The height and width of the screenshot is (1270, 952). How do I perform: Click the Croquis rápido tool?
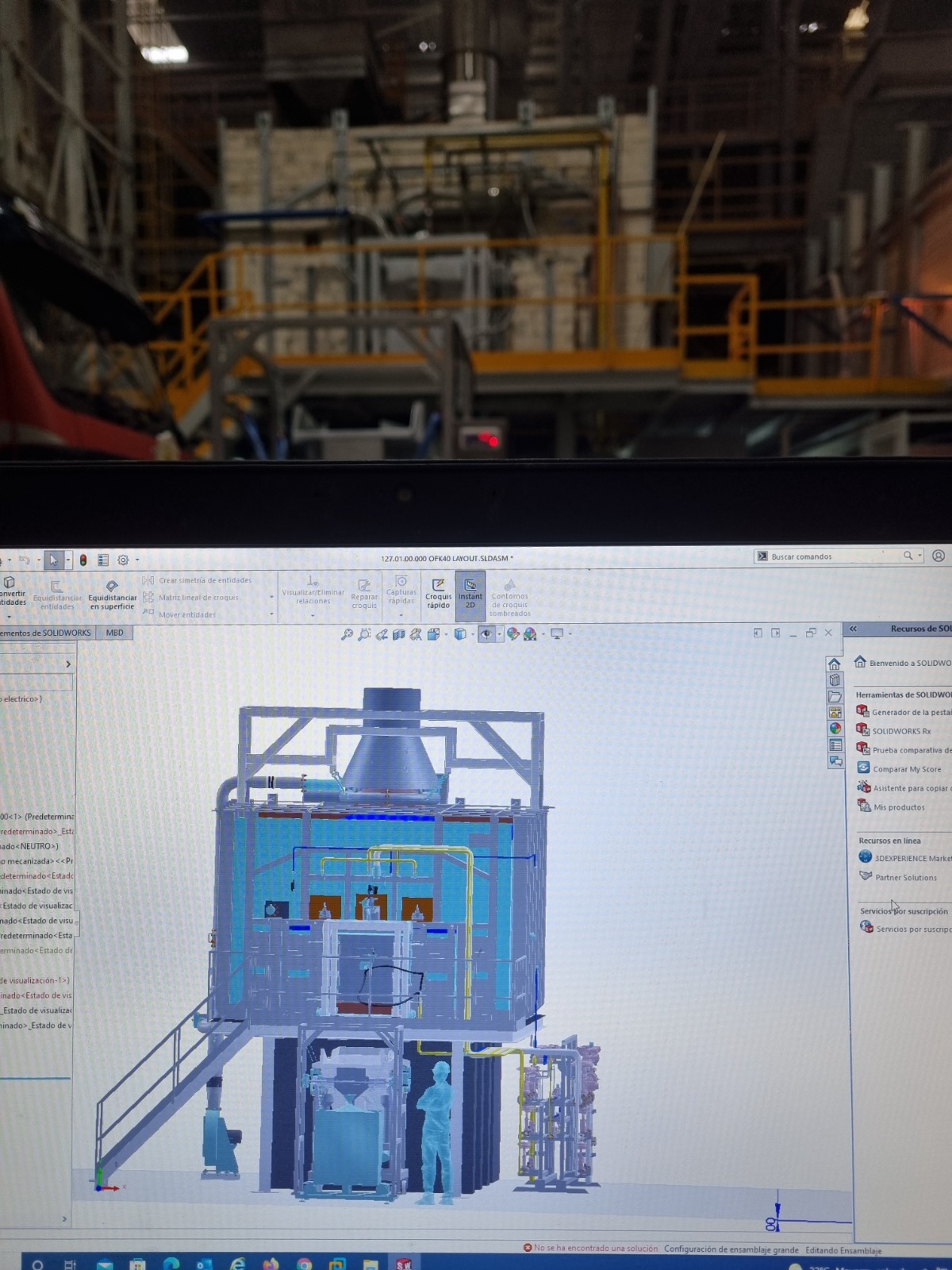(x=438, y=593)
